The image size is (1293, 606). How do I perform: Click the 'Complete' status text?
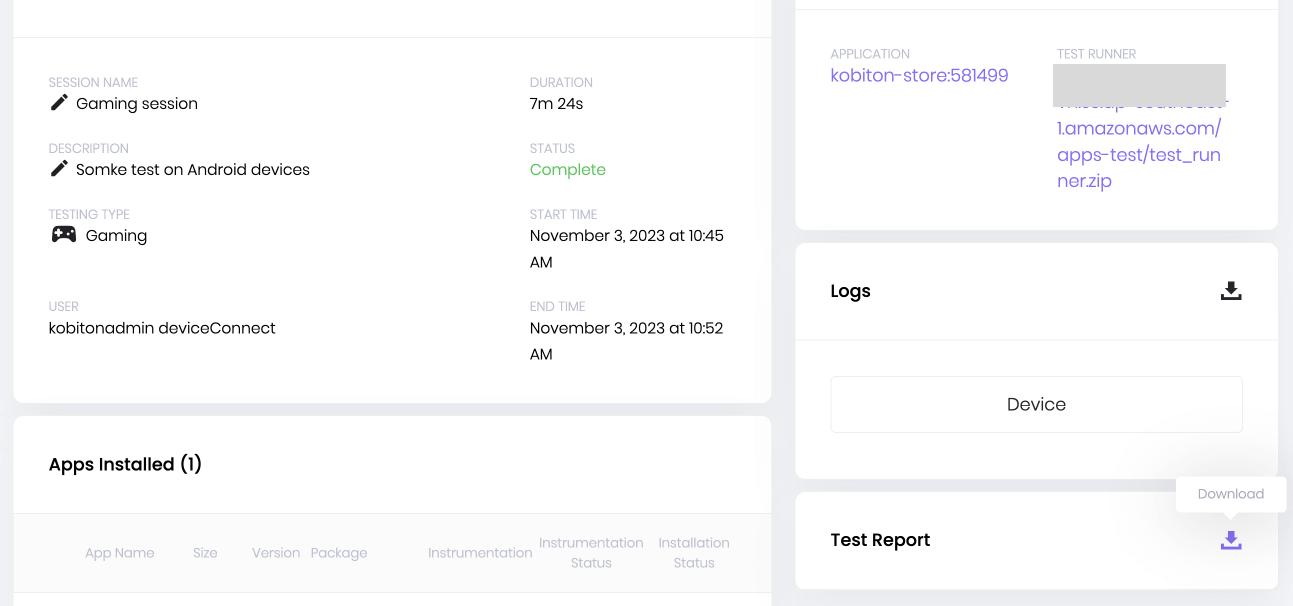click(568, 170)
